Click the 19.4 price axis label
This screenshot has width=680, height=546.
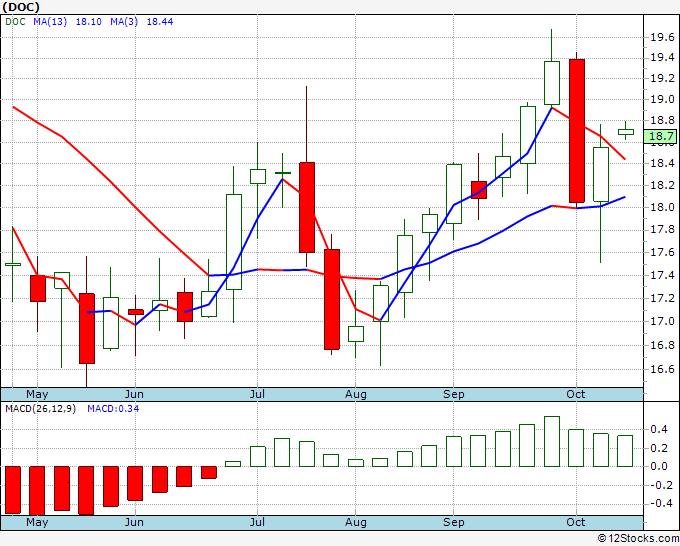pos(662,57)
